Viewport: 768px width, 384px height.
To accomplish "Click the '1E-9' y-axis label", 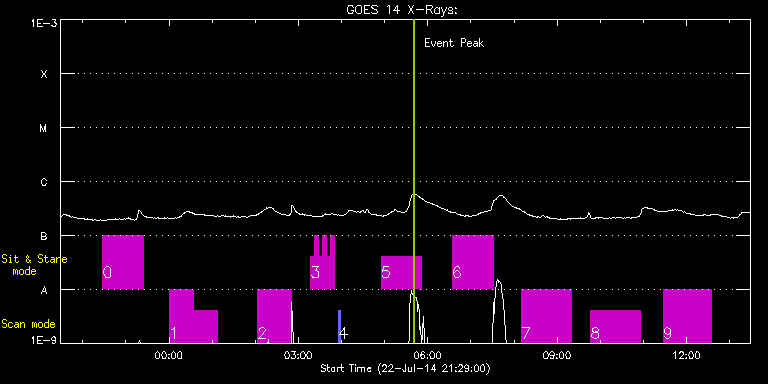I will (44, 339).
